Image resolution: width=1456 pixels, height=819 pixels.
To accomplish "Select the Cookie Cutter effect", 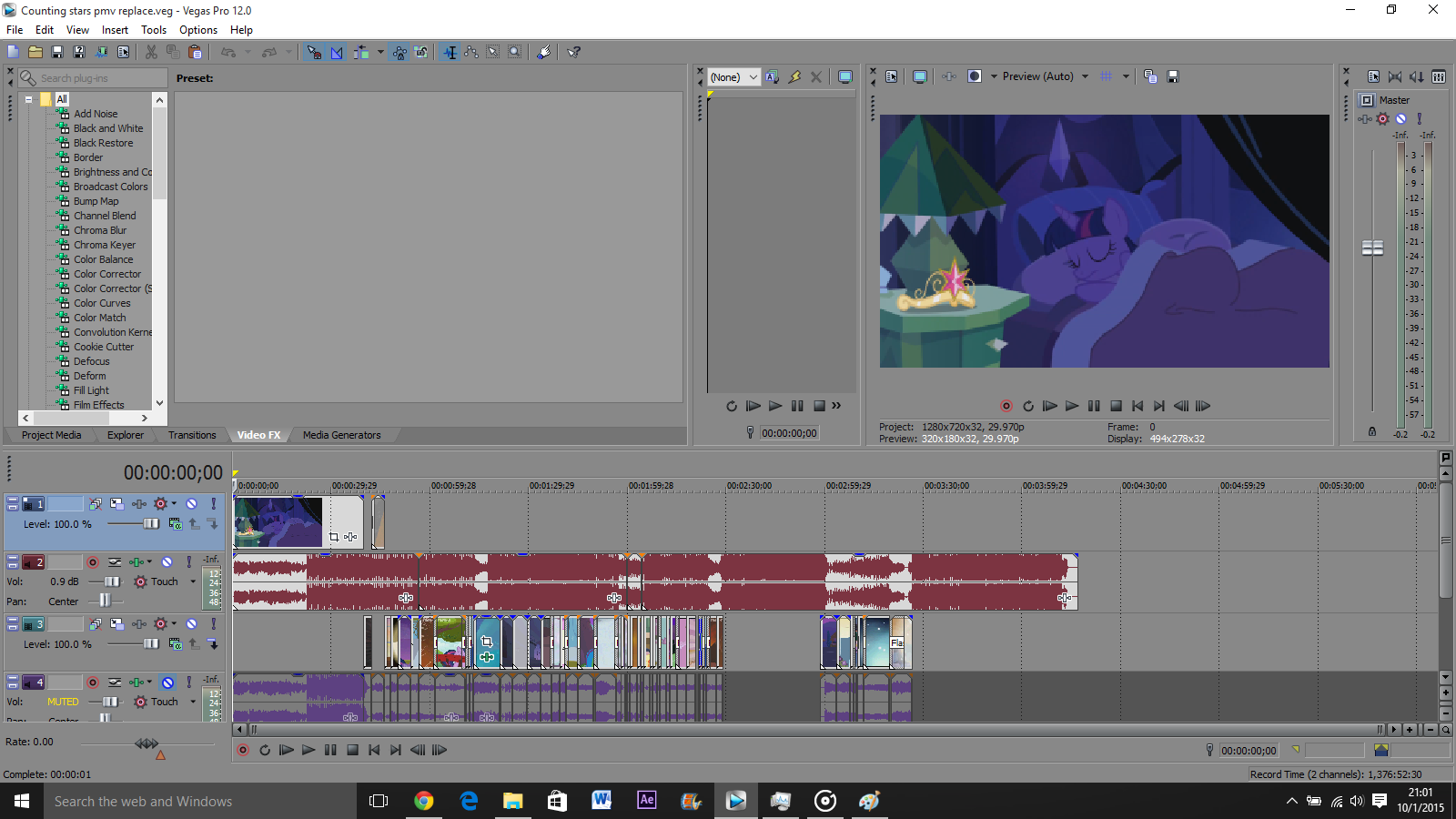I will point(104,347).
